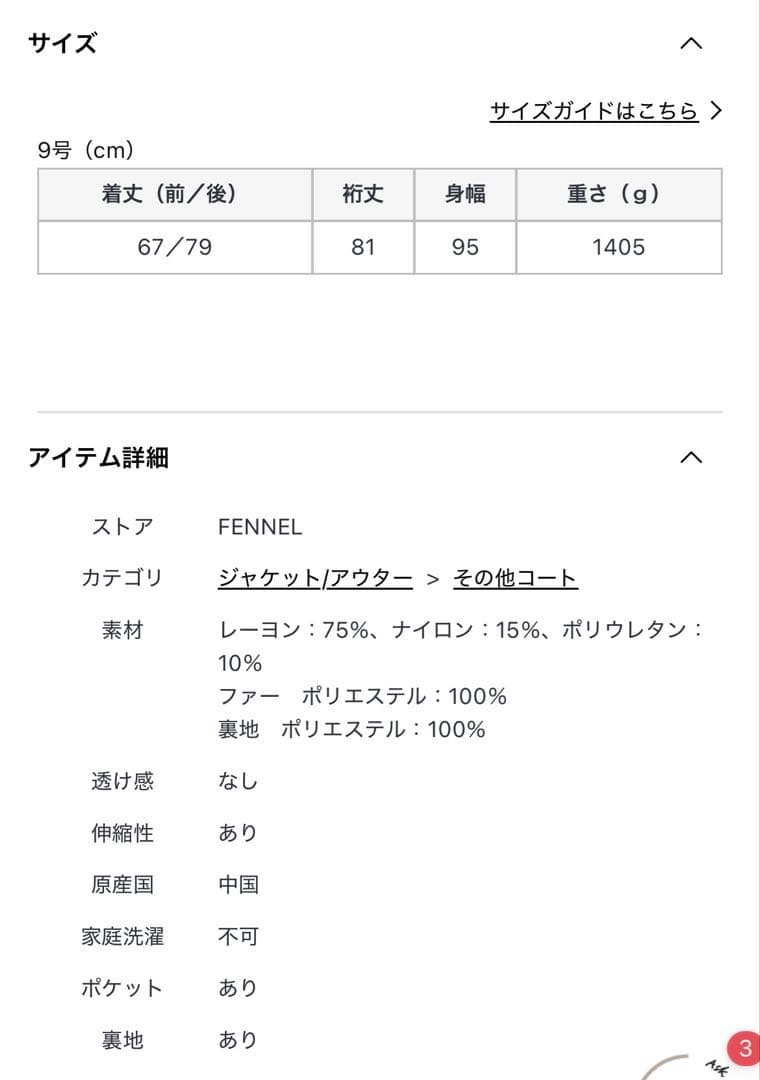Click the chevron next to サイズガイドはこちら
This screenshot has height=1080, width=760.
(716, 112)
